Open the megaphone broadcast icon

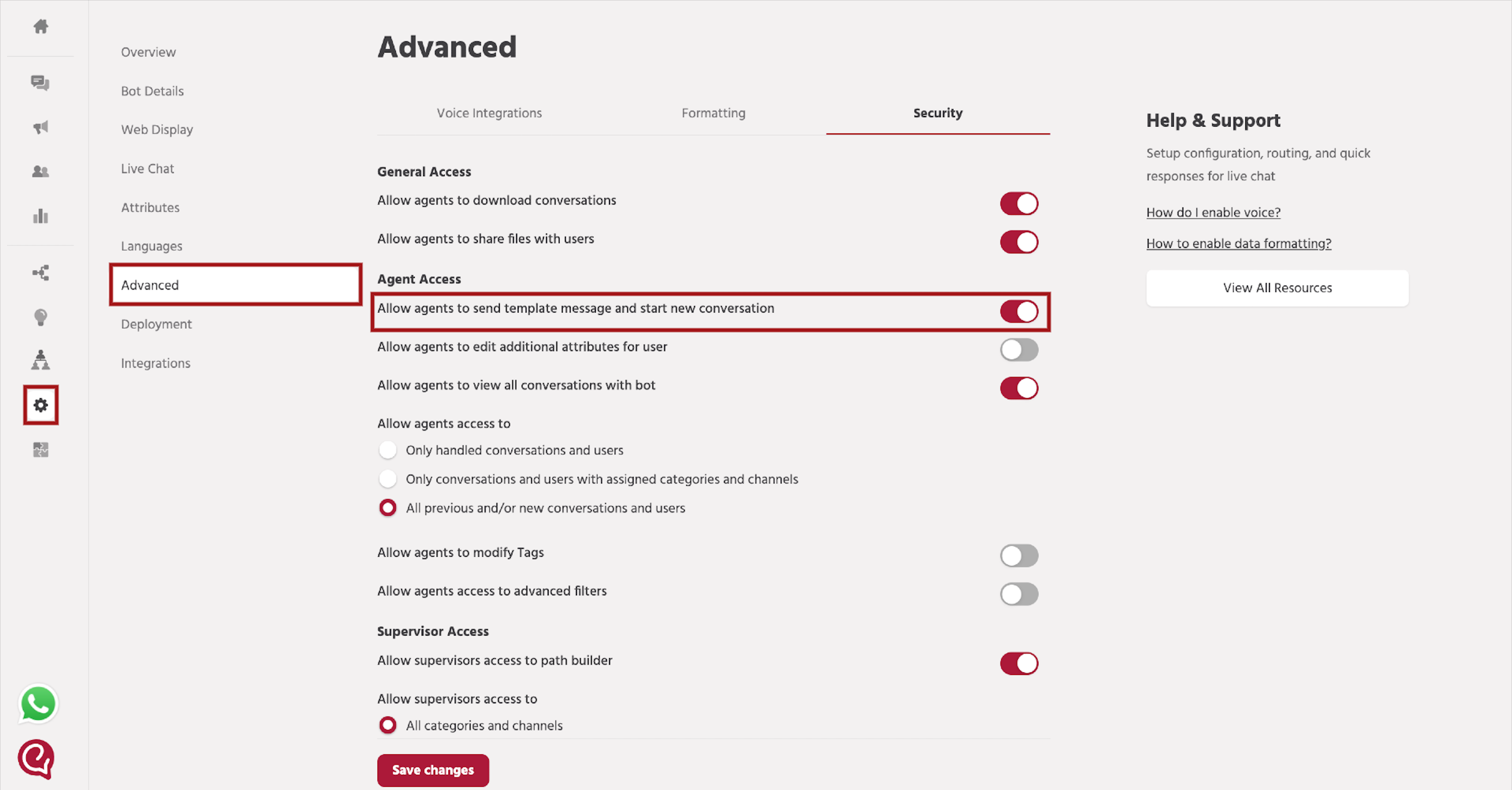(x=40, y=128)
